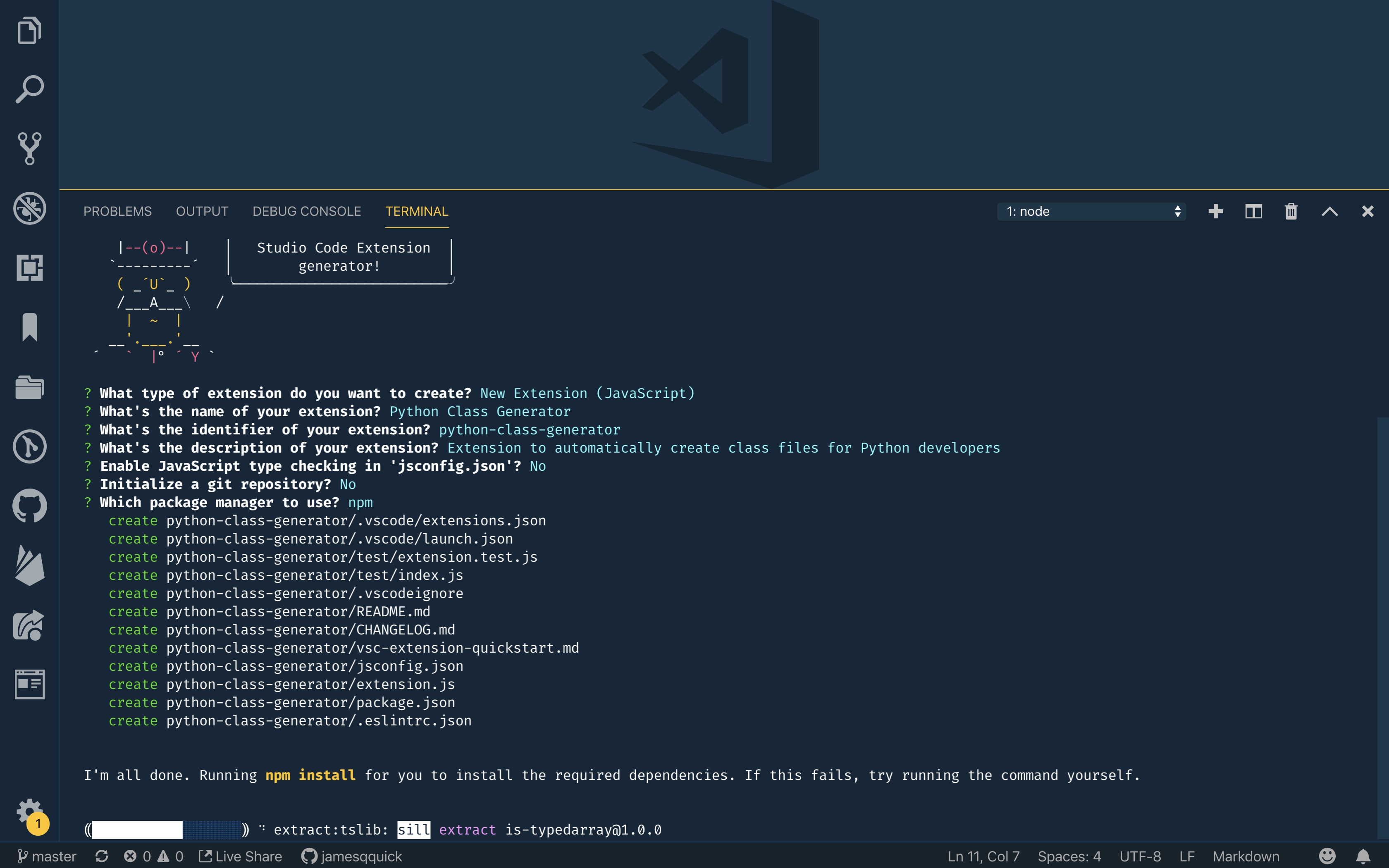Create new terminal with plus icon
The image size is (1389, 868).
point(1215,211)
